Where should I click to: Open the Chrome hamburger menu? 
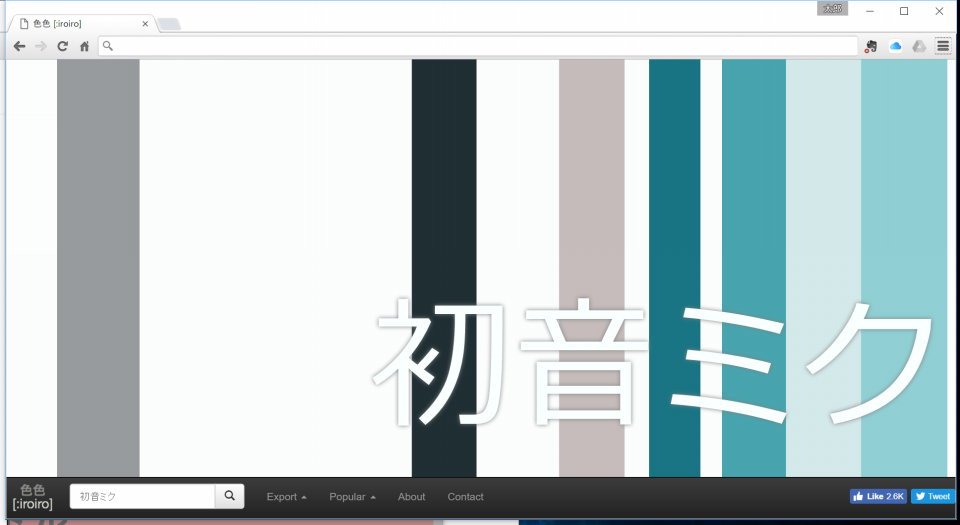click(x=943, y=46)
